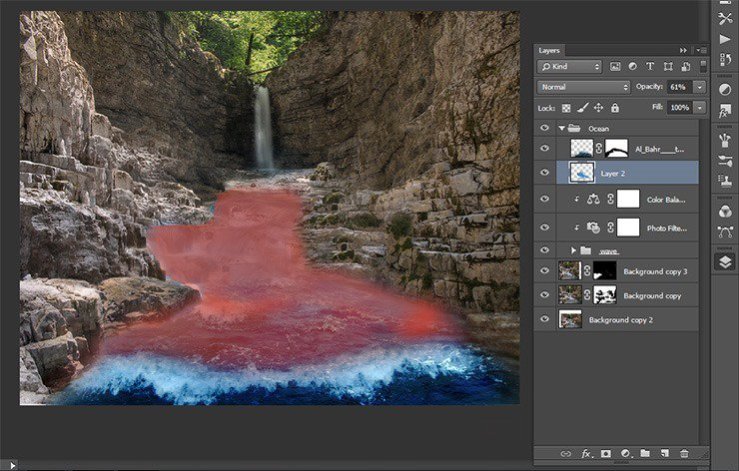Image resolution: width=739 pixels, height=471 pixels.
Task: Click the Opacity 61% value field
Action: click(x=679, y=87)
